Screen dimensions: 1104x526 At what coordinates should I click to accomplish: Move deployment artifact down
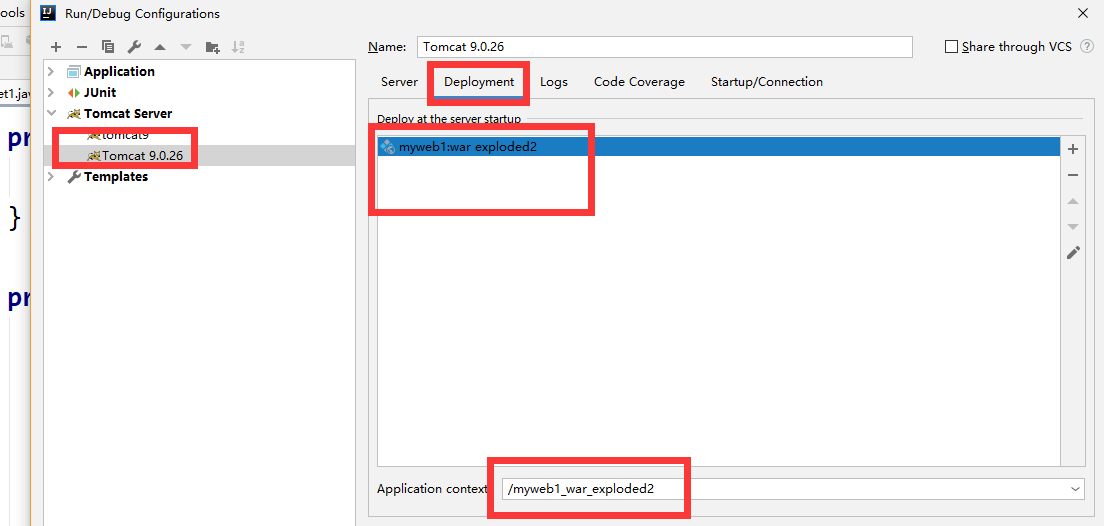1073,227
